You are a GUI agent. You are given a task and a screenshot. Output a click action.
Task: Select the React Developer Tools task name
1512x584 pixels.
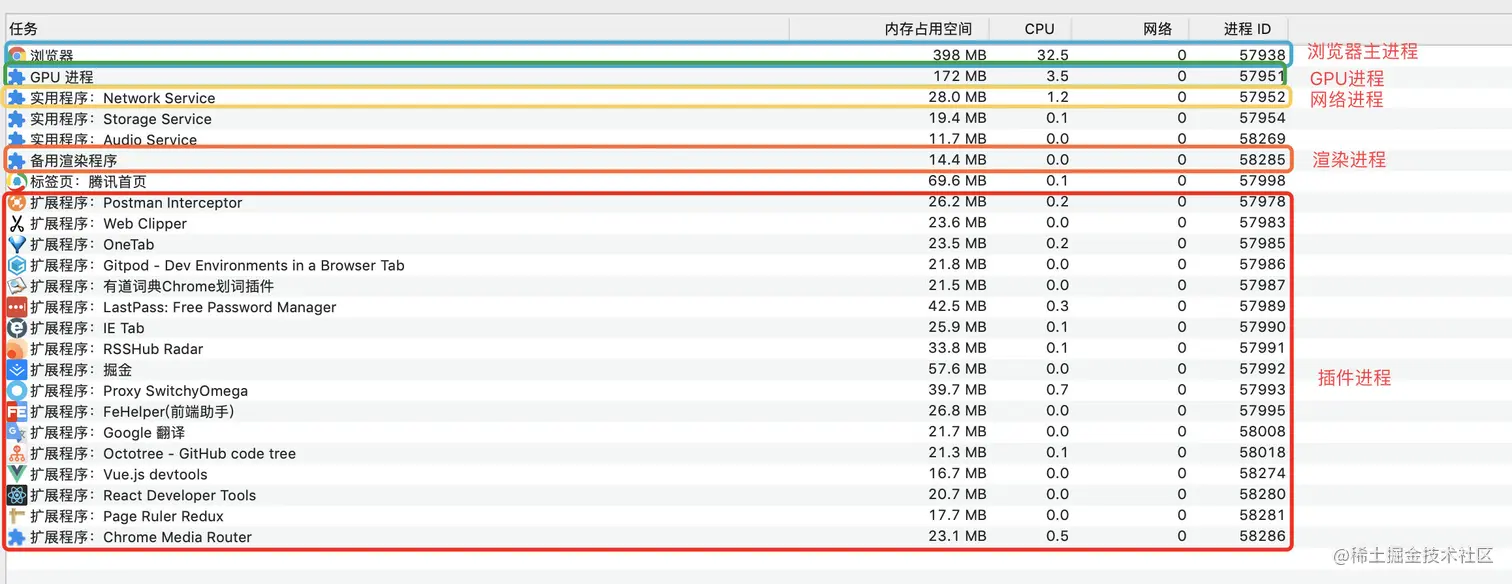(143, 496)
